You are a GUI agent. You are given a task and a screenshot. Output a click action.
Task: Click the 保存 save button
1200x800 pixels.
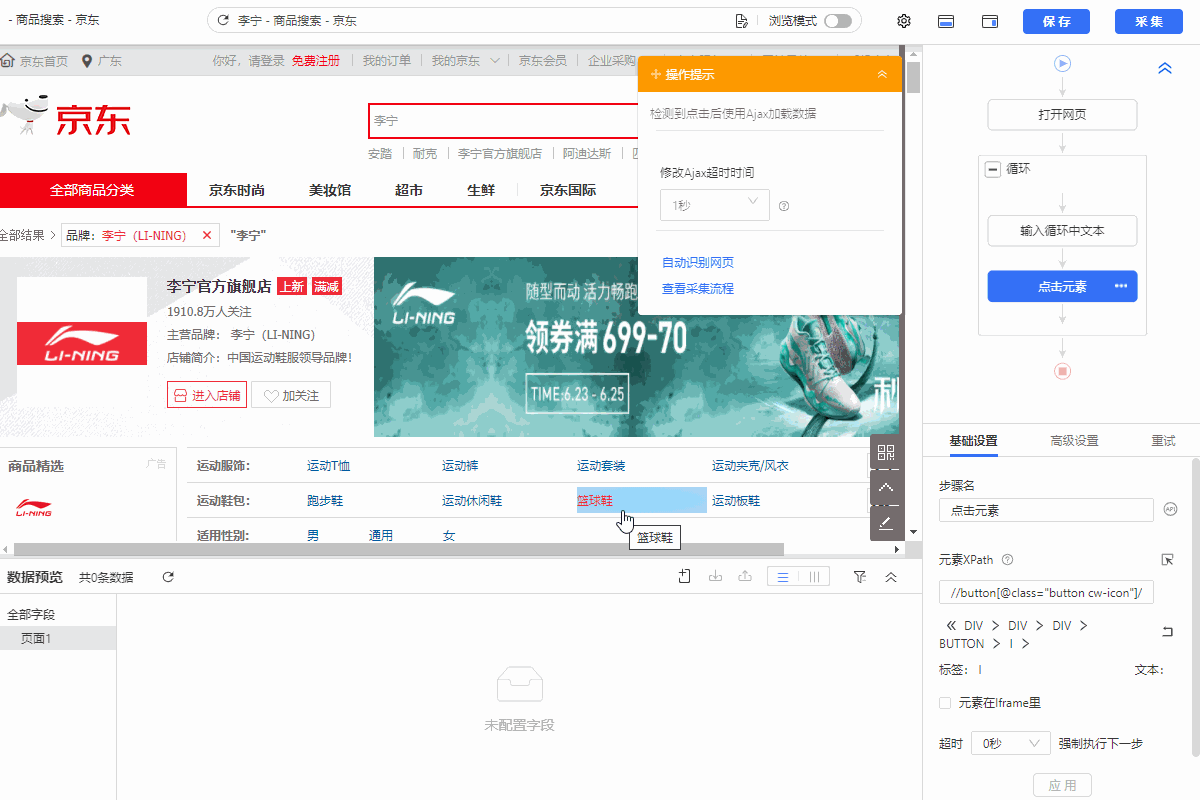tap(1056, 21)
